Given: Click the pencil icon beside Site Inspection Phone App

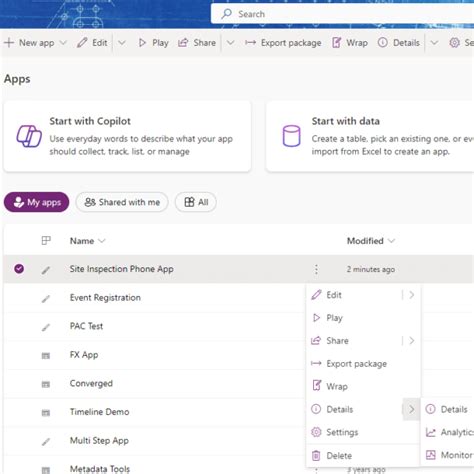Looking at the screenshot, I should tap(46, 270).
